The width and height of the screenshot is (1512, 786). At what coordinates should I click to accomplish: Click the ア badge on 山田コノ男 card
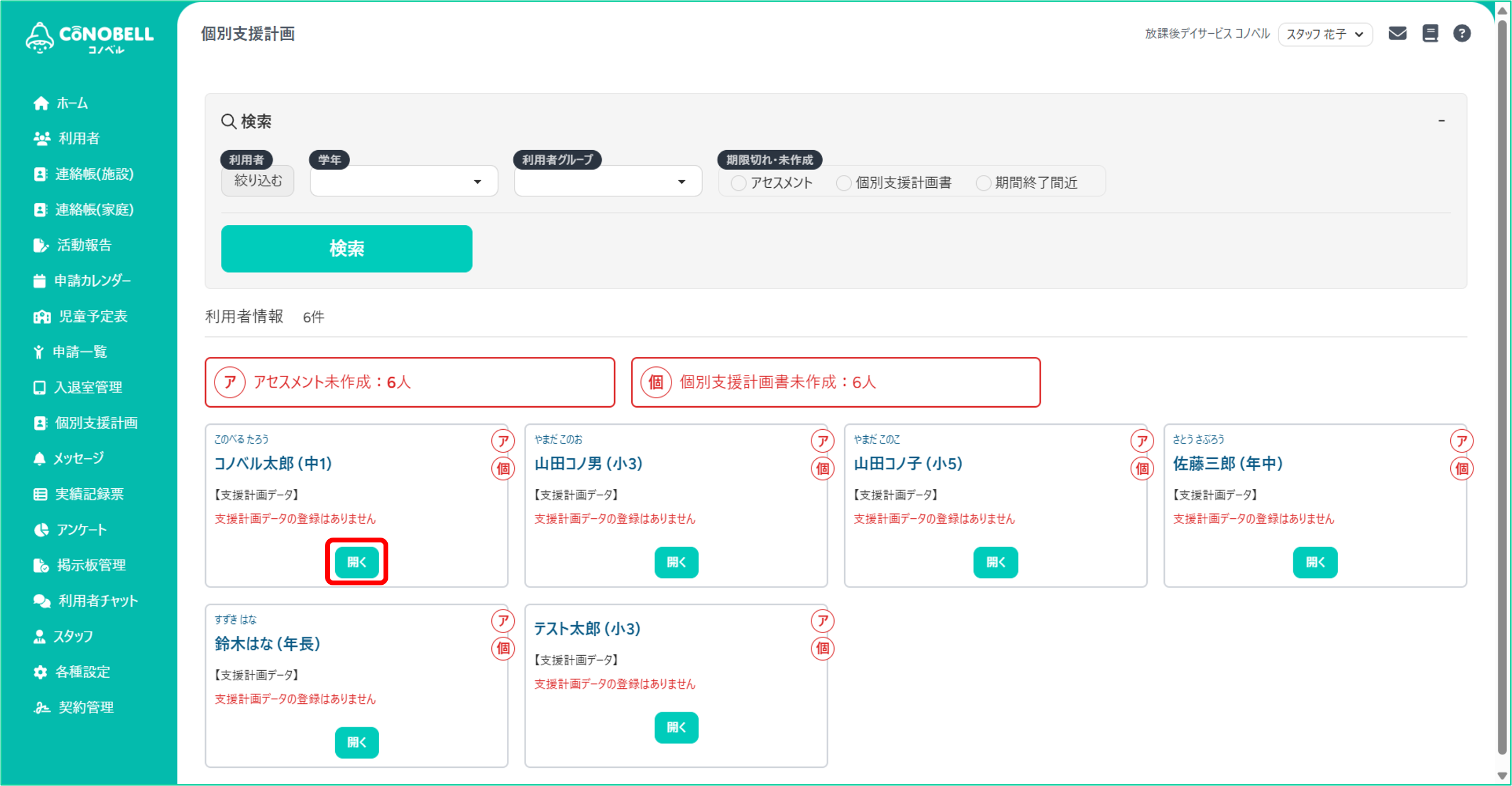pyautogui.click(x=822, y=441)
